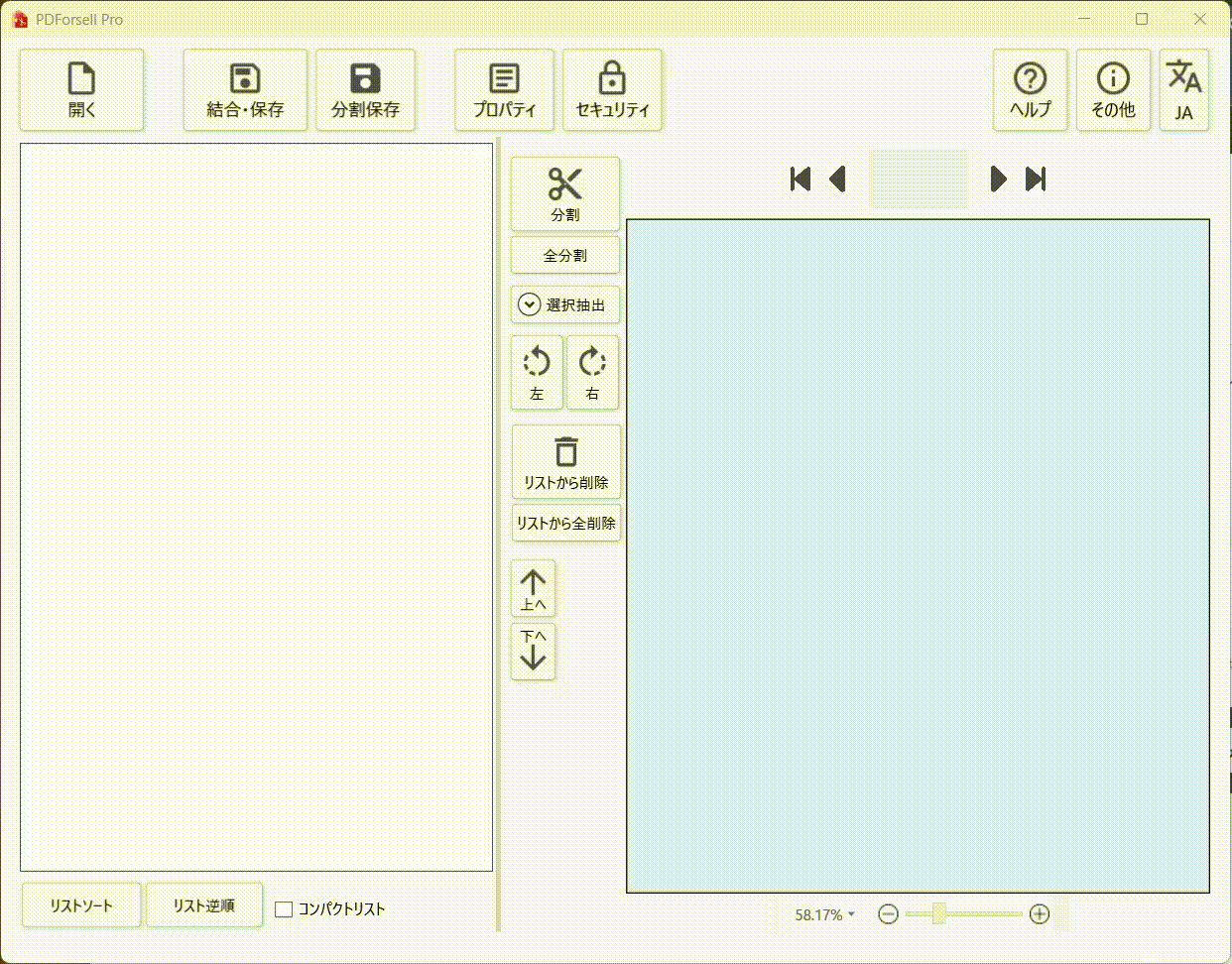The image size is (1232, 964).
Task: Click the page number input field
Action: pos(918,179)
